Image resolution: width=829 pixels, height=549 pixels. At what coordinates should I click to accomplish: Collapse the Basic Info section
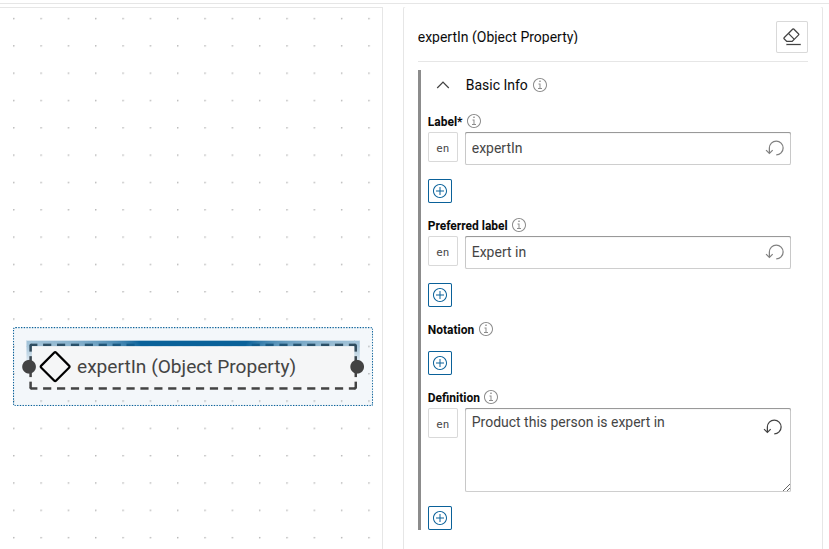coord(443,85)
